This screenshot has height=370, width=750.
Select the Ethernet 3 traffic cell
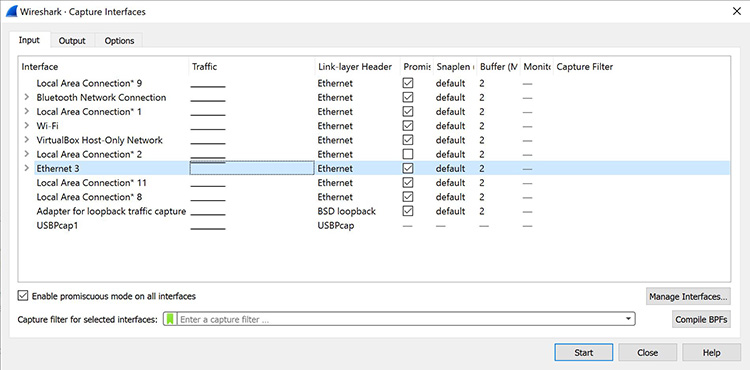tap(252, 168)
